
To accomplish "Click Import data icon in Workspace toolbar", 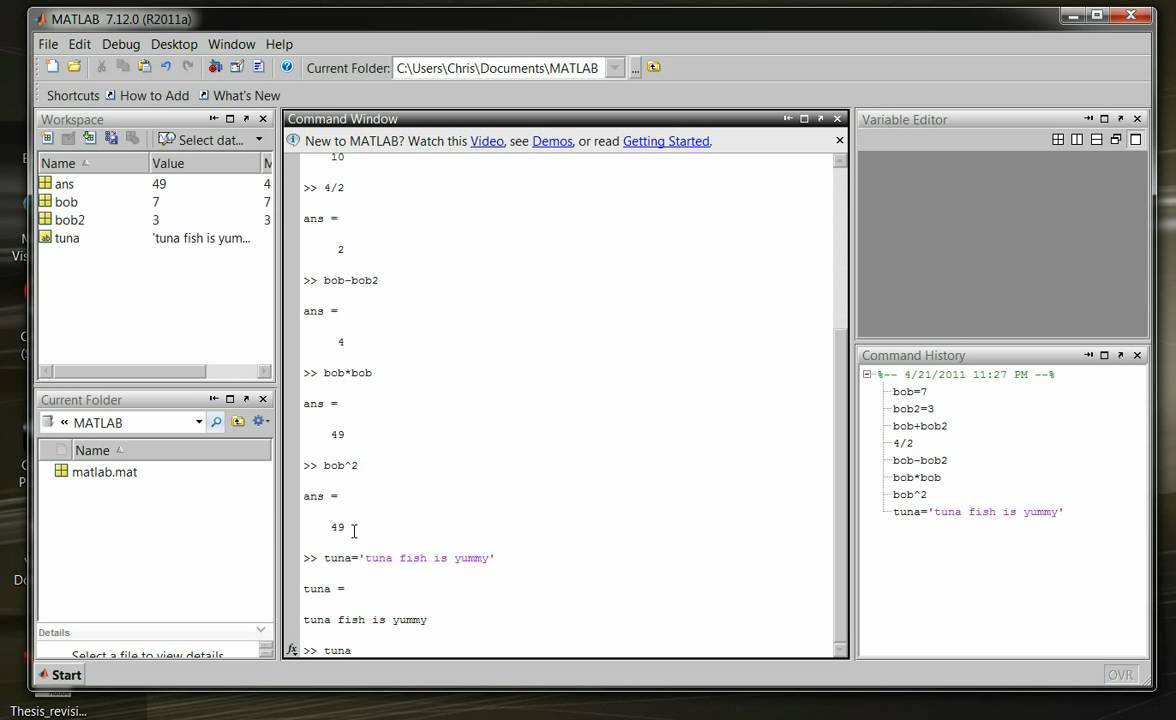I will [x=89, y=138].
